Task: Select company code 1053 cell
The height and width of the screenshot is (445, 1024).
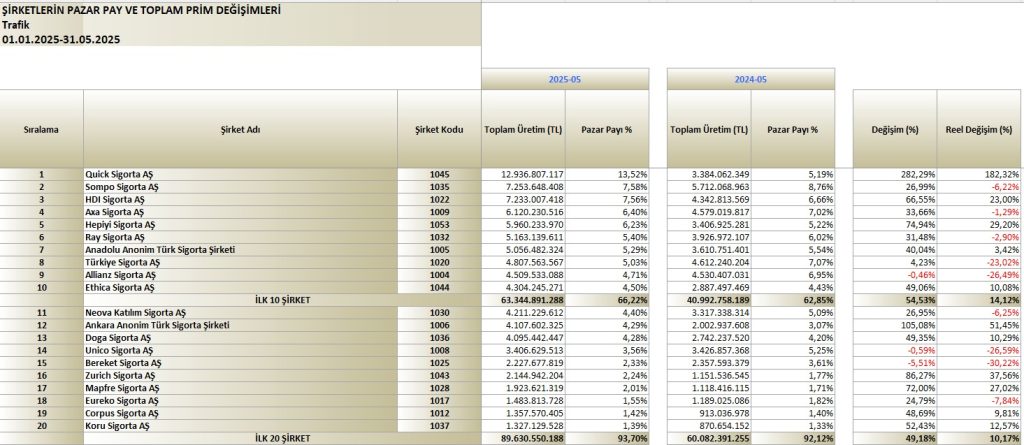Action: pos(440,224)
